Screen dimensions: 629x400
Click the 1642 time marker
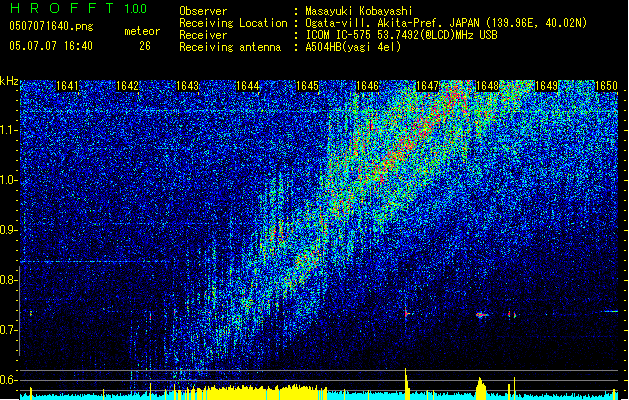127,86
